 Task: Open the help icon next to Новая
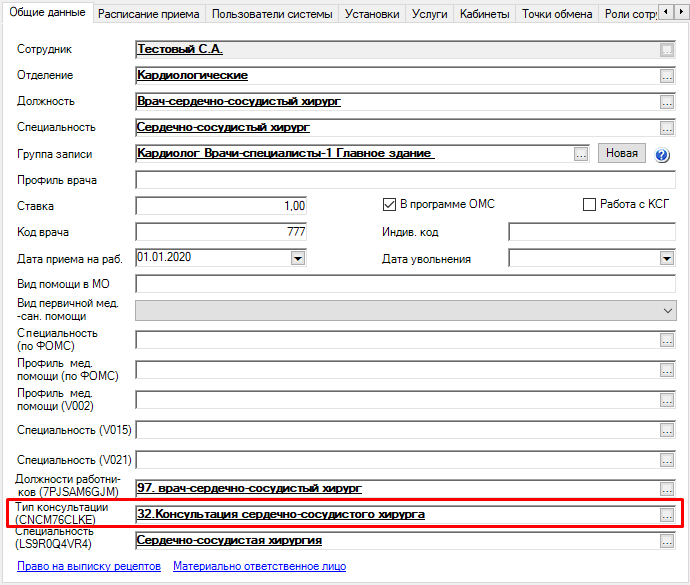pyautogui.click(x=662, y=155)
